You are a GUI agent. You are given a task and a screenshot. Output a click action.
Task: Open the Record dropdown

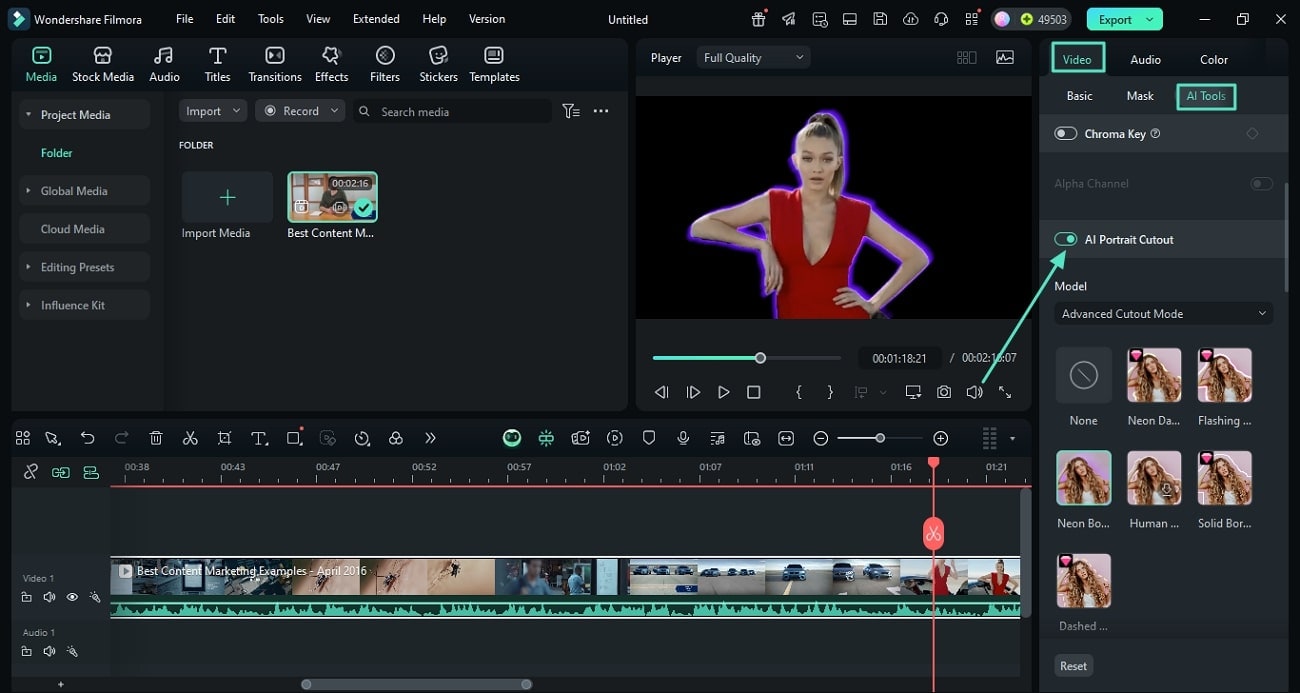[x=300, y=111]
